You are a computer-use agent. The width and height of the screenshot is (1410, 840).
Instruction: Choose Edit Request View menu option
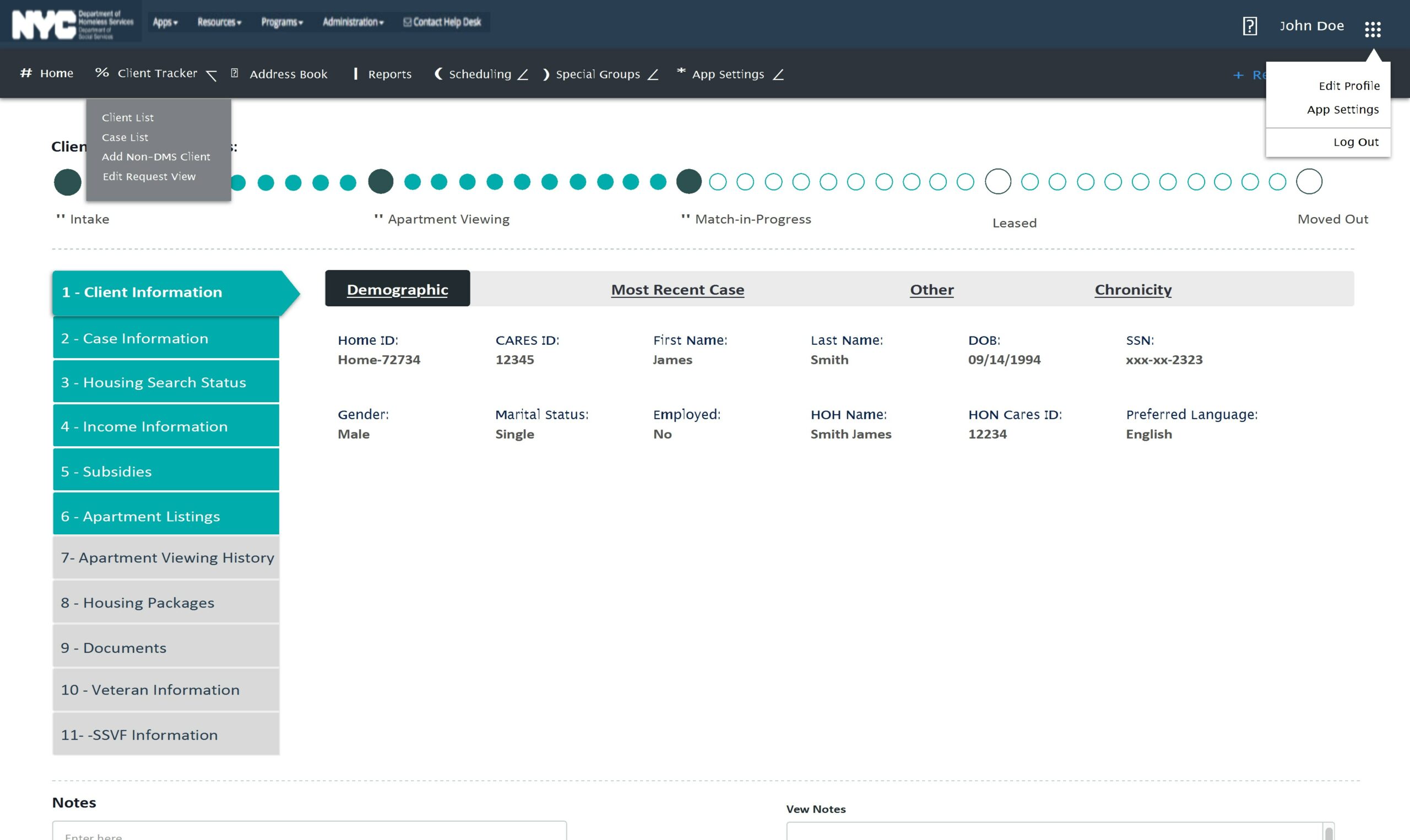[149, 176]
